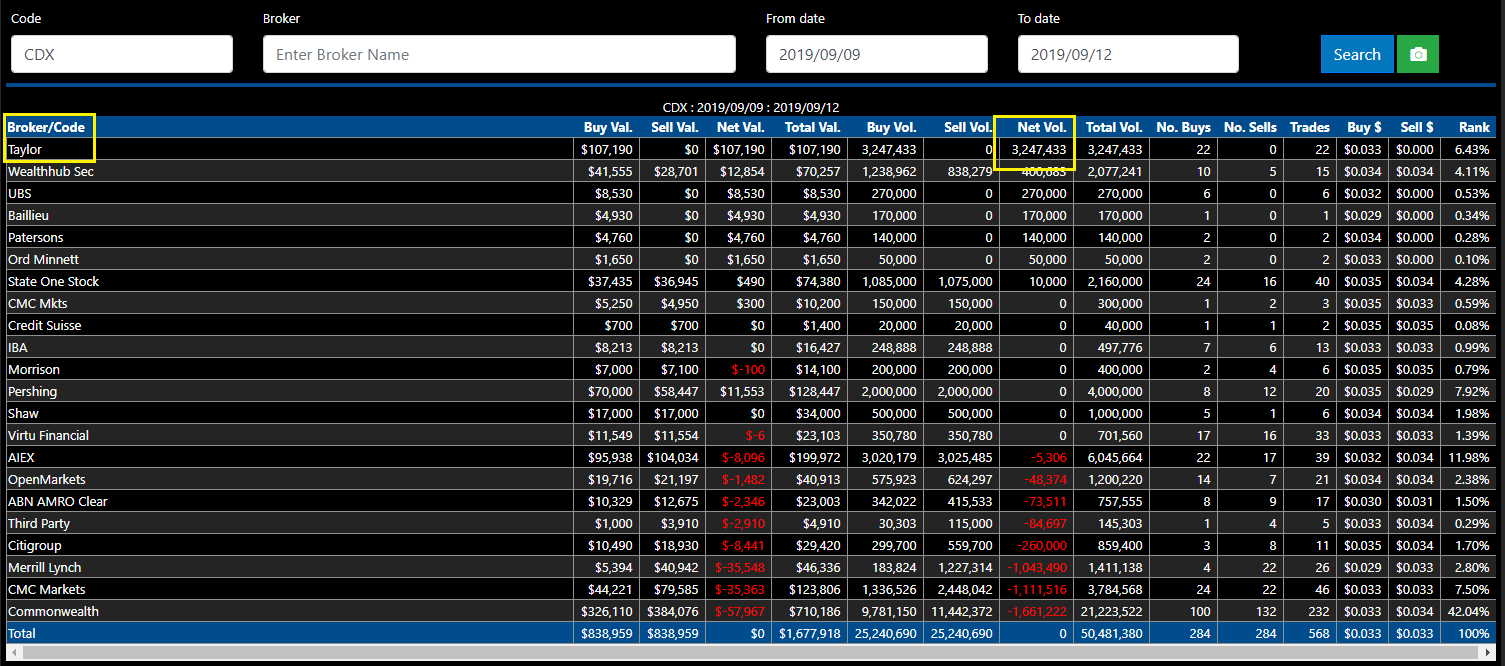Click the table title CDX : 2019/09/09 : 2019/09/12
The width and height of the screenshot is (1505, 666).
tap(751, 107)
